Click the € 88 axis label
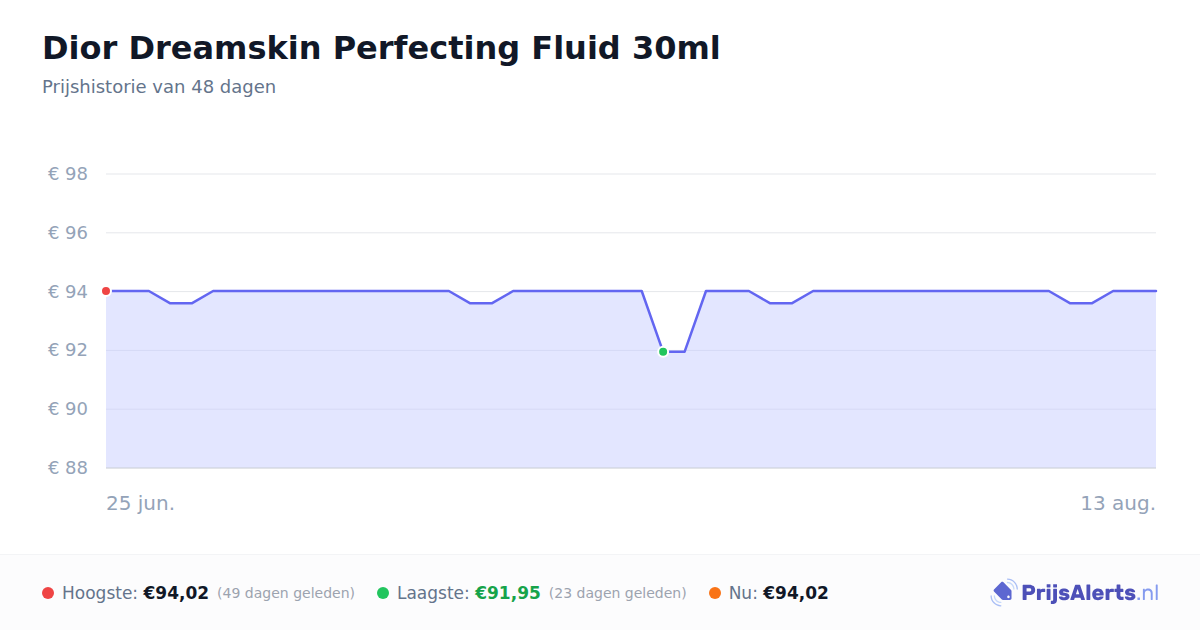Screen dimensions: 1200x630 click(68, 468)
